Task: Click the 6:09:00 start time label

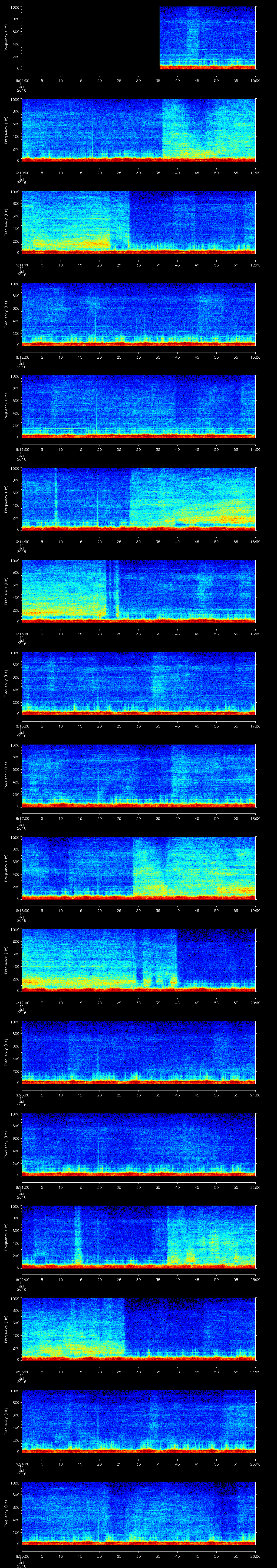Action: (21, 80)
